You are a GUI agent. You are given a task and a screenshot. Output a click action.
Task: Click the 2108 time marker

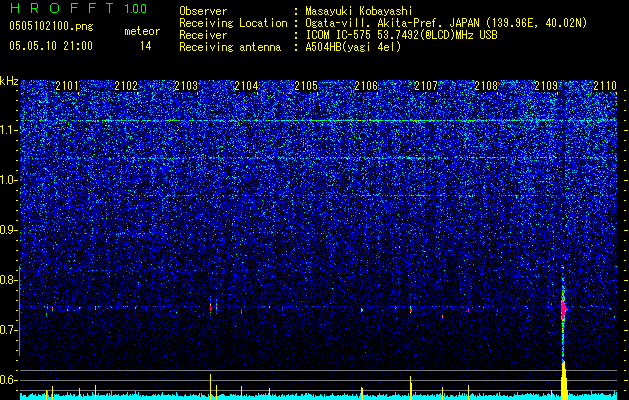pyautogui.click(x=486, y=86)
